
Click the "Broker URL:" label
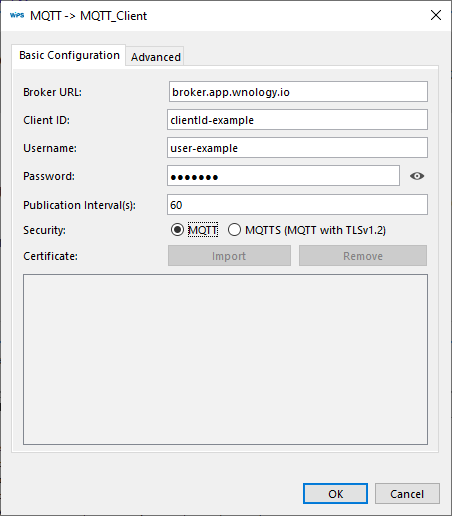tap(52, 92)
